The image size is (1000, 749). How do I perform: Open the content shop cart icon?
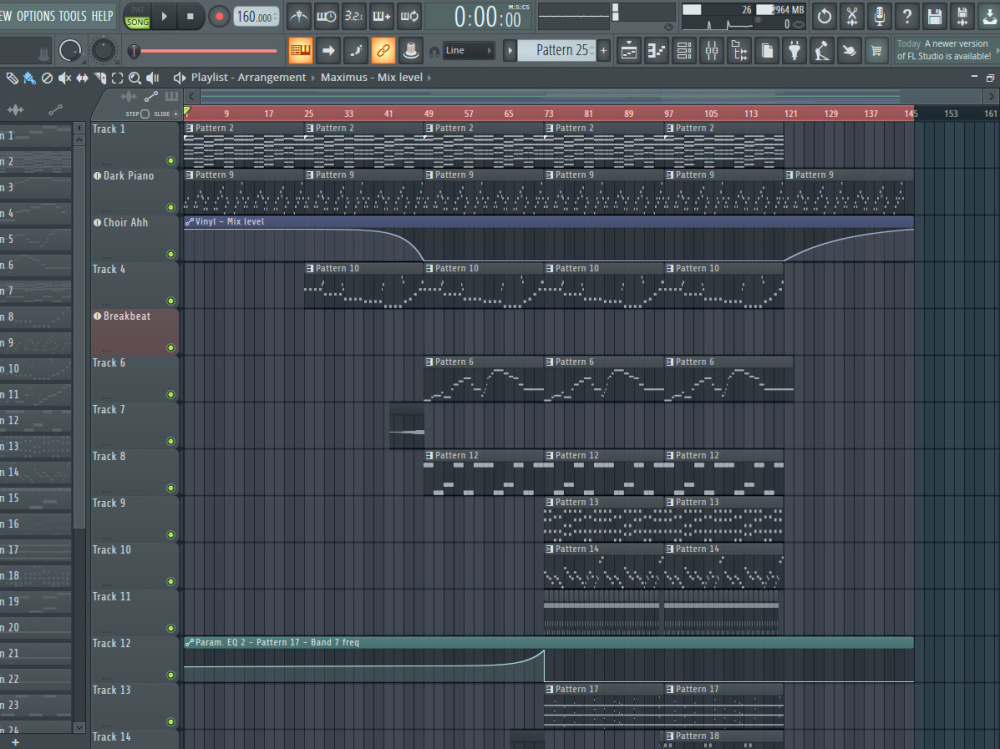click(x=877, y=50)
